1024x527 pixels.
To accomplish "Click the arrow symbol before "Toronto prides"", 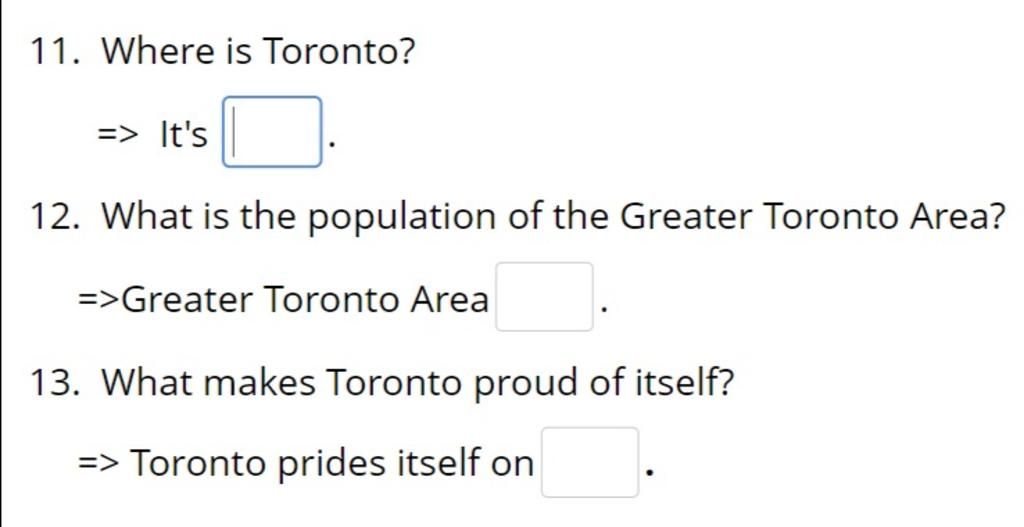I will click(99, 464).
